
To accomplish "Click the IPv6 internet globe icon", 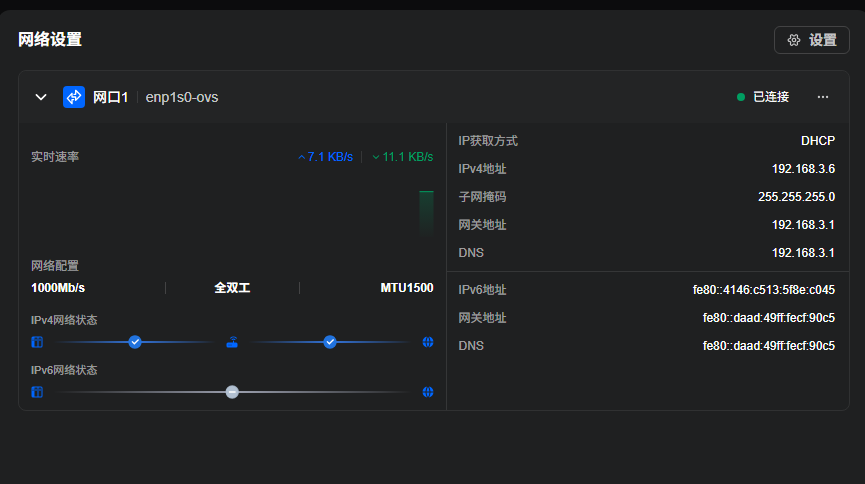I will [x=428, y=392].
